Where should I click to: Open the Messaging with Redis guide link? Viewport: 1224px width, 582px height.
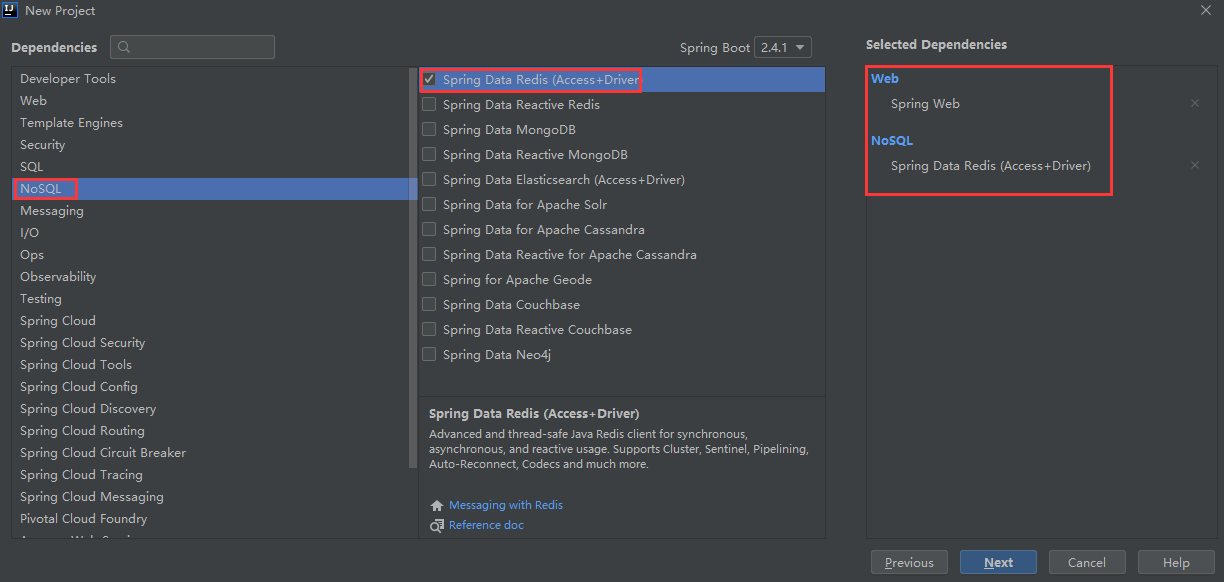point(506,505)
